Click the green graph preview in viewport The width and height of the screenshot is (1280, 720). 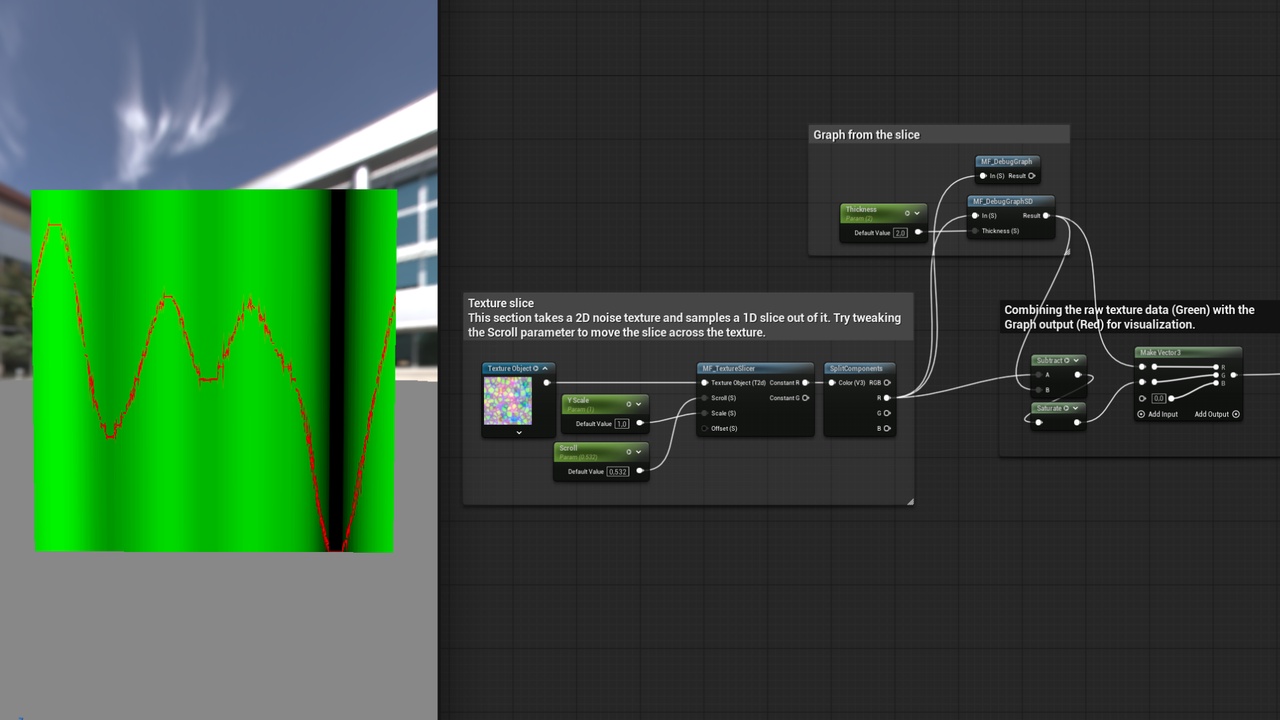(x=214, y=370)
